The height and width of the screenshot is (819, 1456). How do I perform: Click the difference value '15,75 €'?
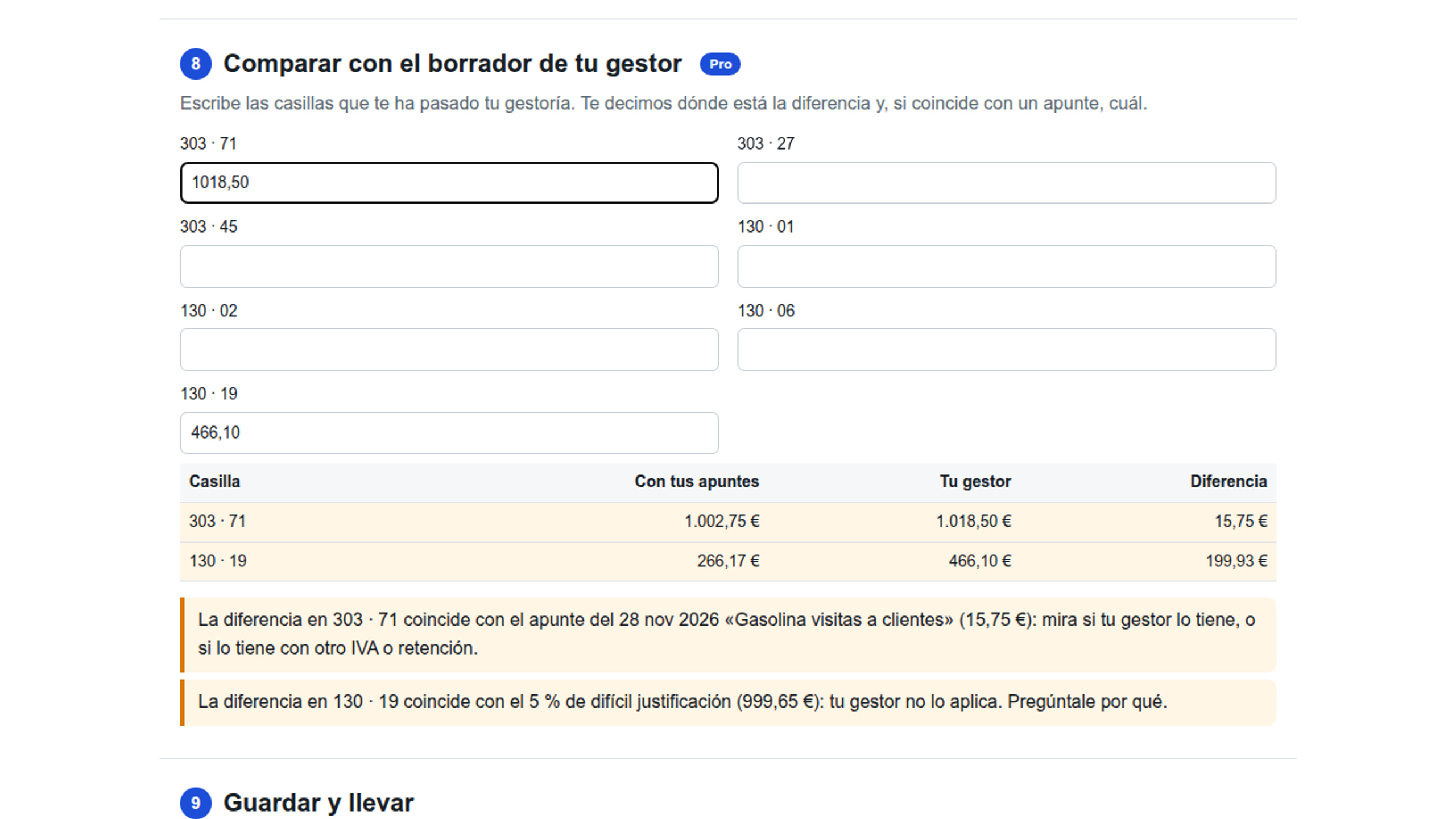pyautogui.click(x=1241, y=521)
